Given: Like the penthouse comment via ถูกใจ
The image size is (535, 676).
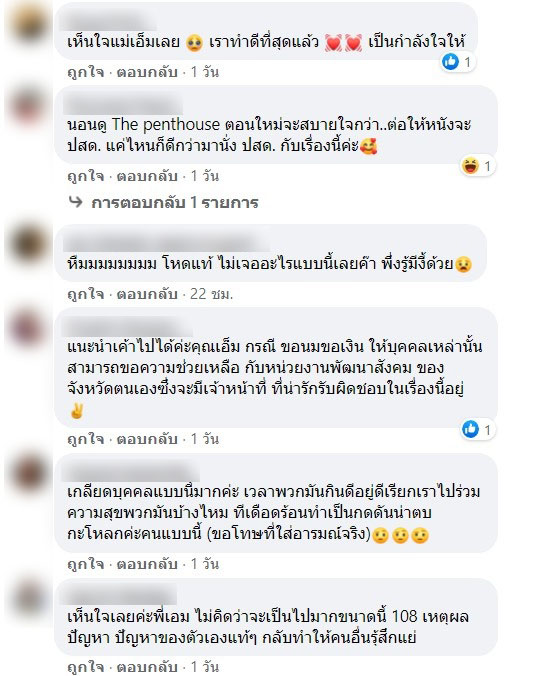Looking at the screenshot, I should click(85, 176).
